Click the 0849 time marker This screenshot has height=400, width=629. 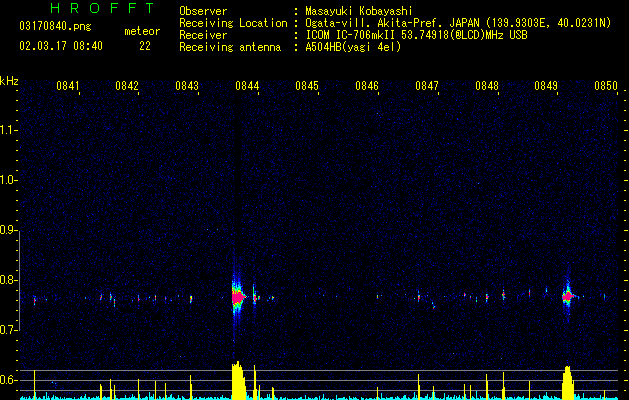(546, 86)
